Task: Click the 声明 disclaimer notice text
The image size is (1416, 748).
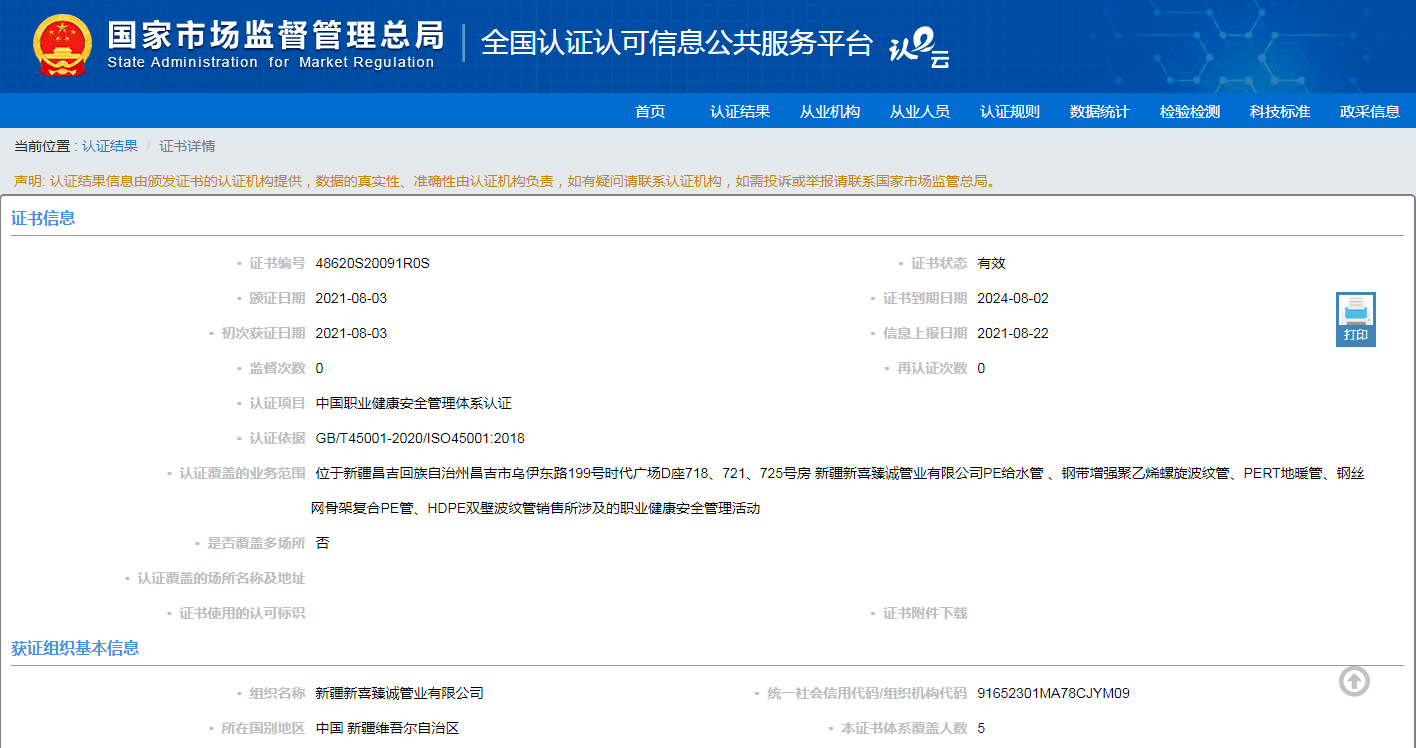Action: pos(505,181)
